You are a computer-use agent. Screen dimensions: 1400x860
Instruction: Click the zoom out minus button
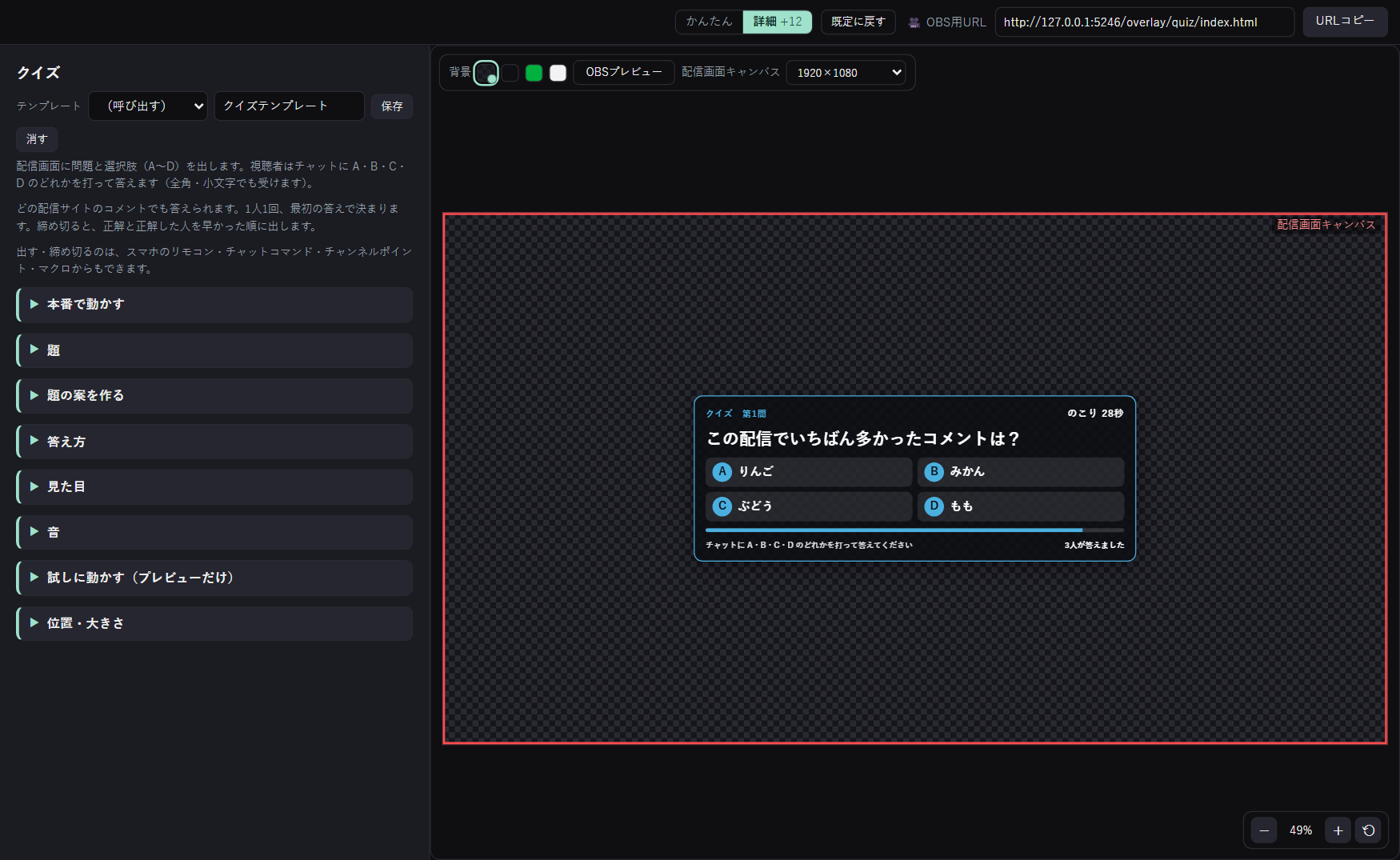[x=1264, y=830]
